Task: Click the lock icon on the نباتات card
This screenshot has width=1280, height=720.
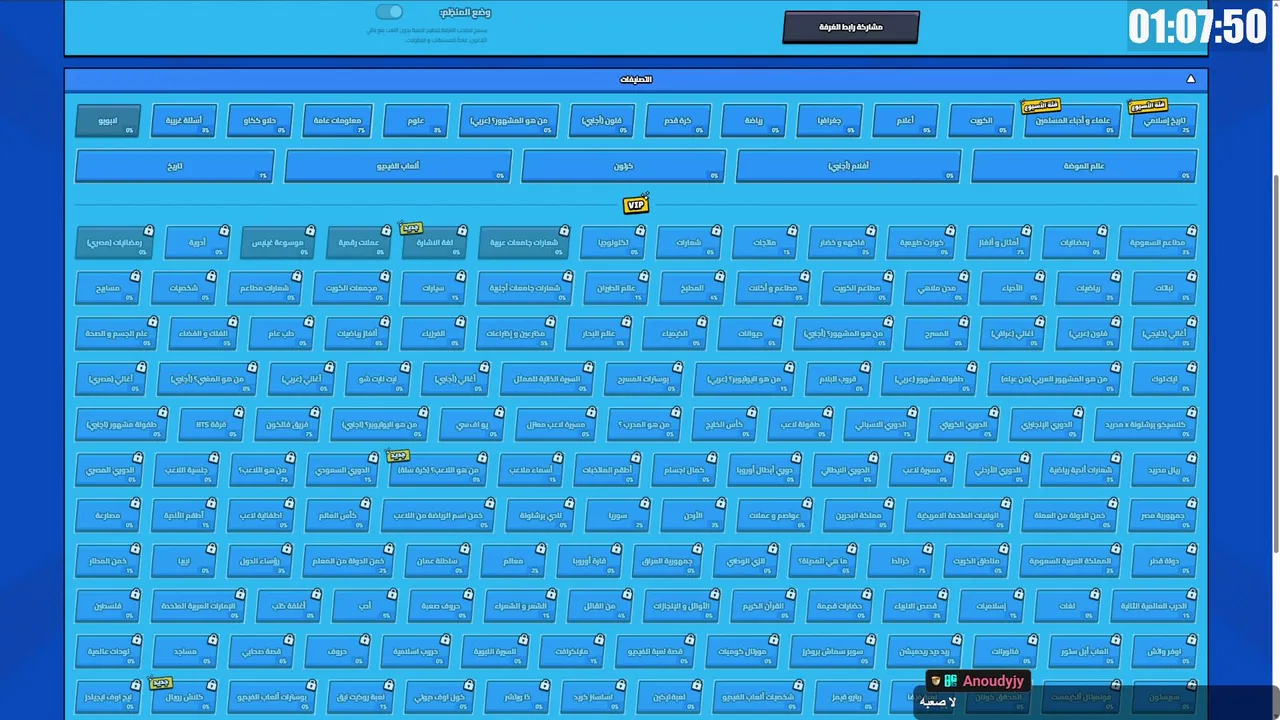Action: click(1192, 277)
